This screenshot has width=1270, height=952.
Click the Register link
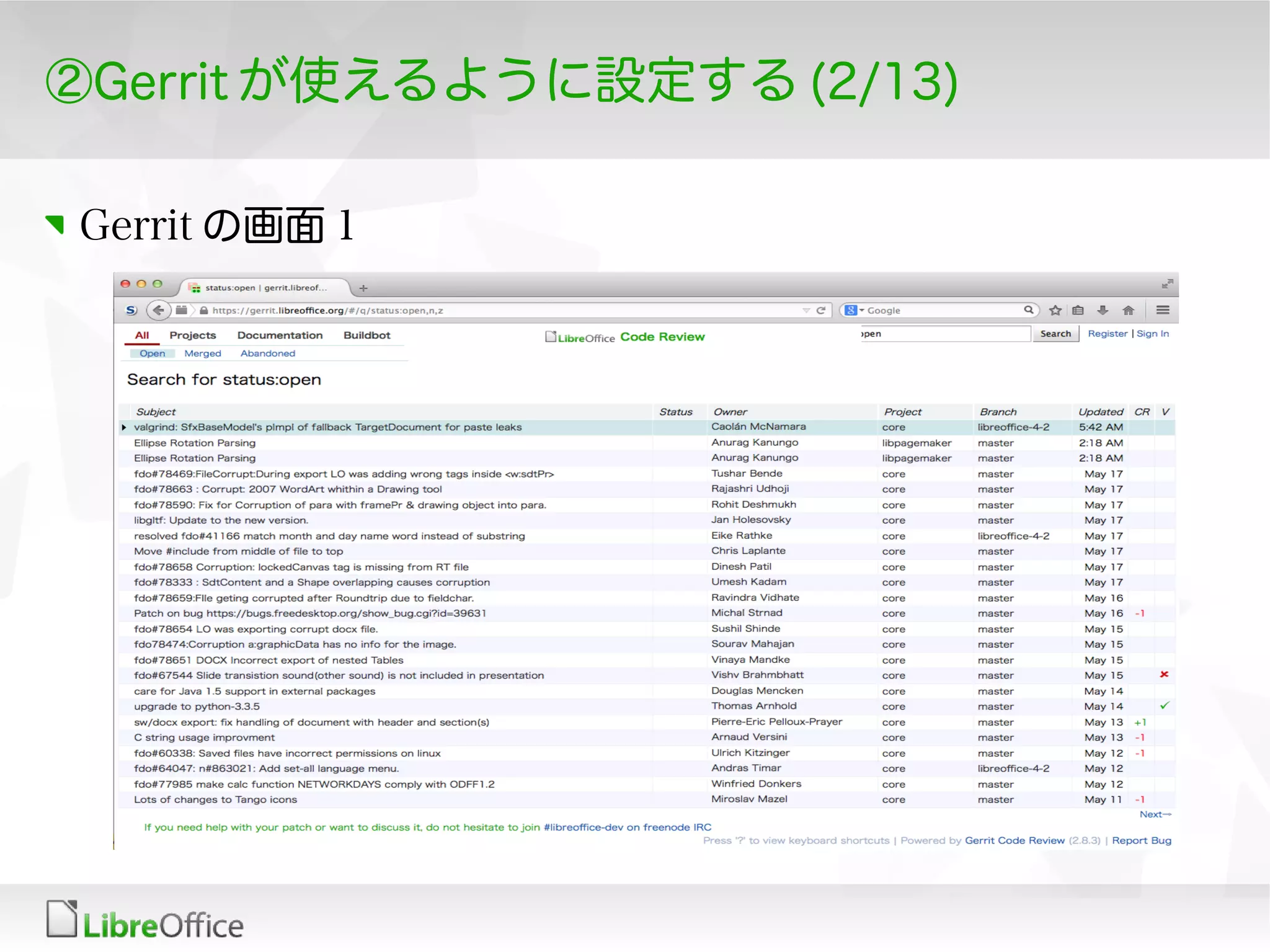click(x=1108, y=334)
